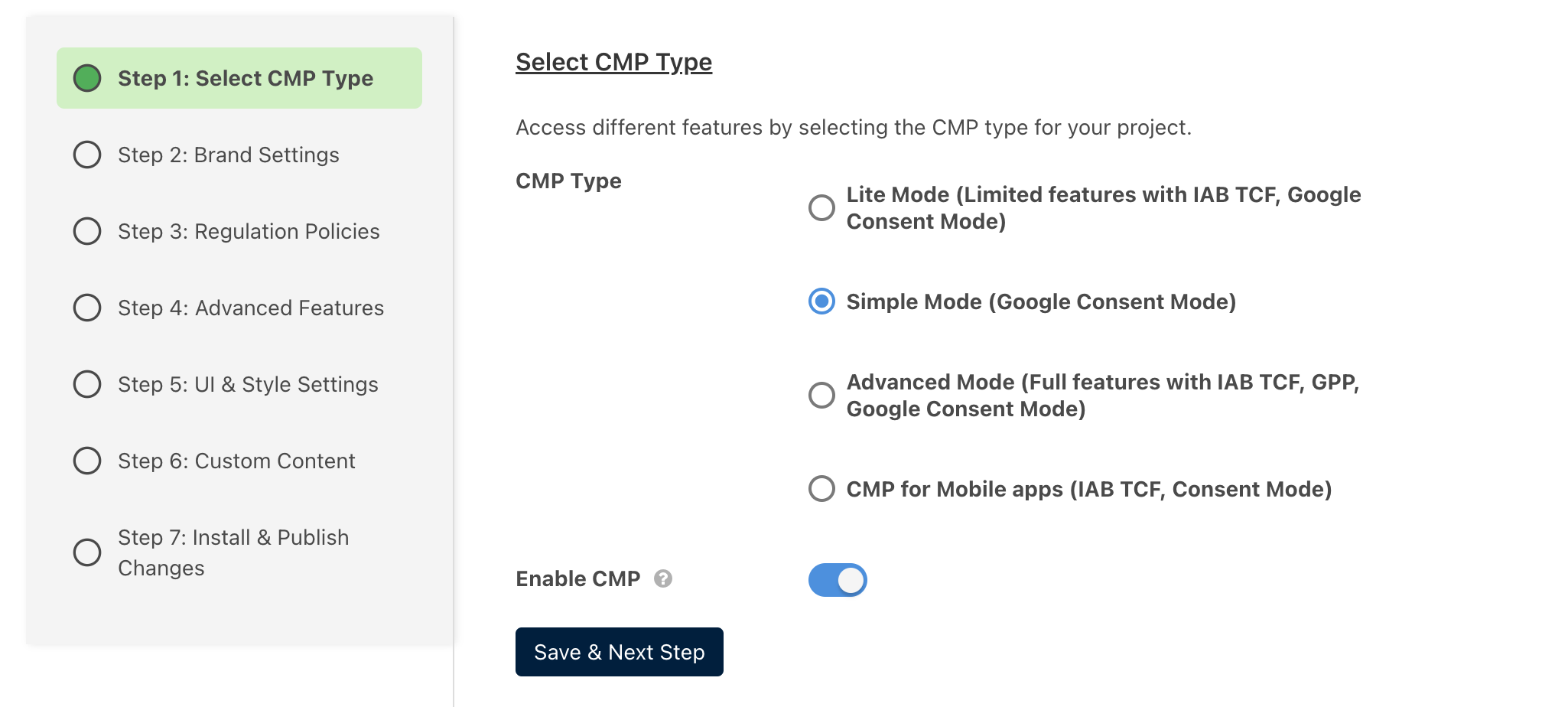
Task: Open Step 2: Brand Settings
Action: (x=228, y=155)
